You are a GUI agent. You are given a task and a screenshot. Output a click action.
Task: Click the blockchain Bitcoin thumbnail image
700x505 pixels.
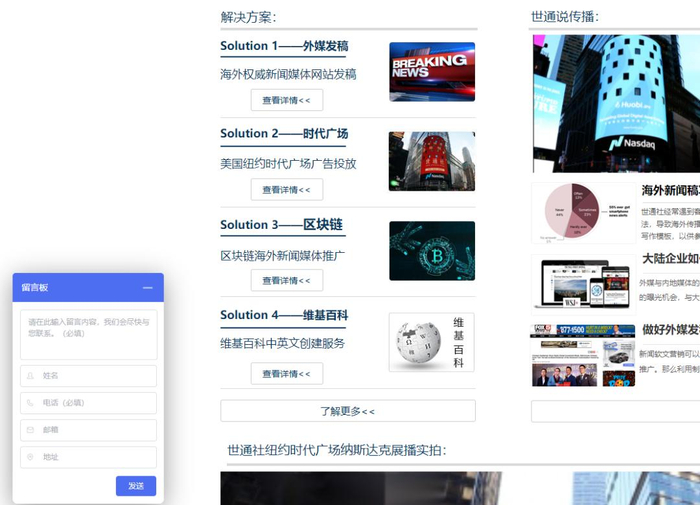click(x=431, y=251)
